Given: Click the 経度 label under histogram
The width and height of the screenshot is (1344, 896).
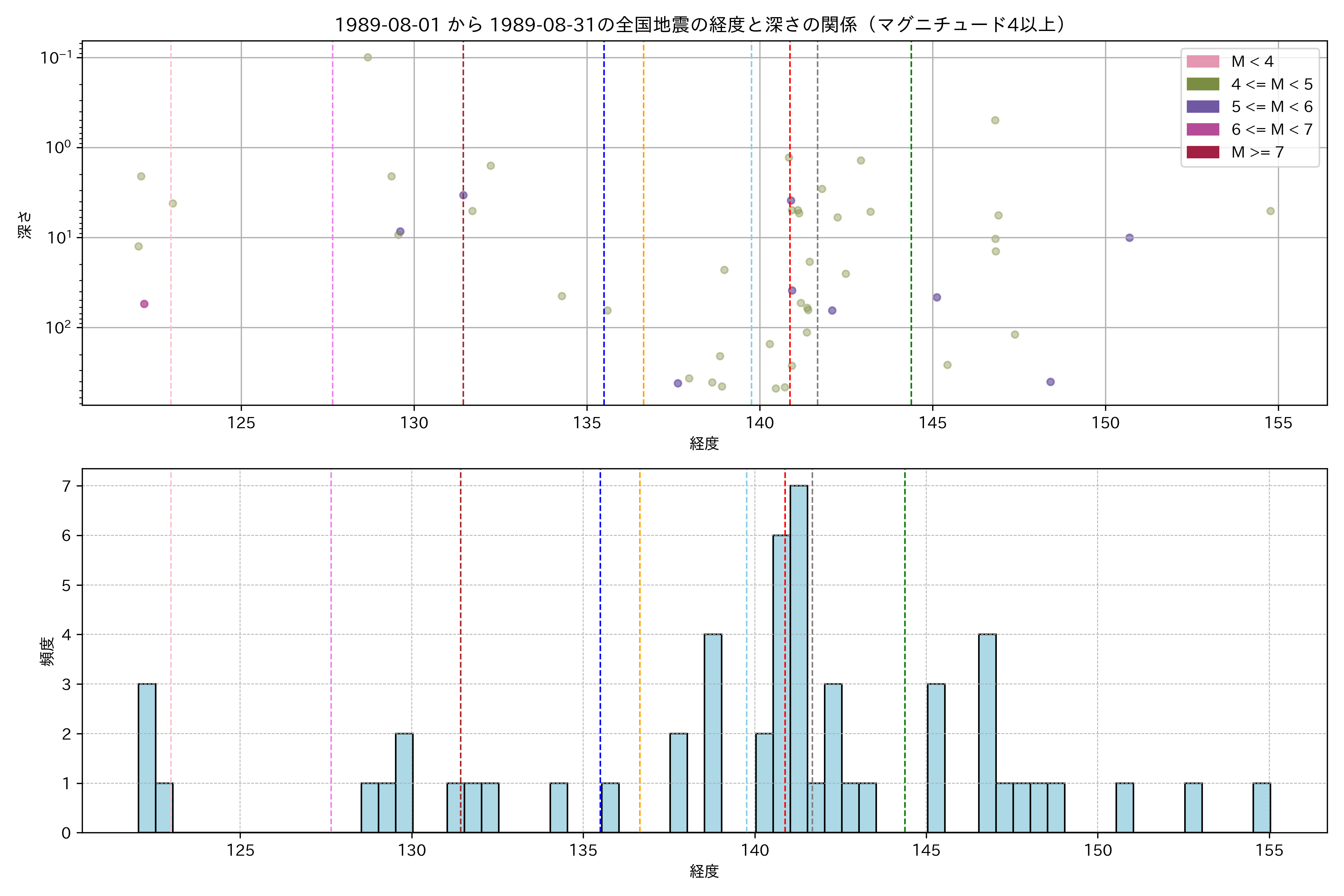Looking at the screenshot, I should click(x=704, y=871).
